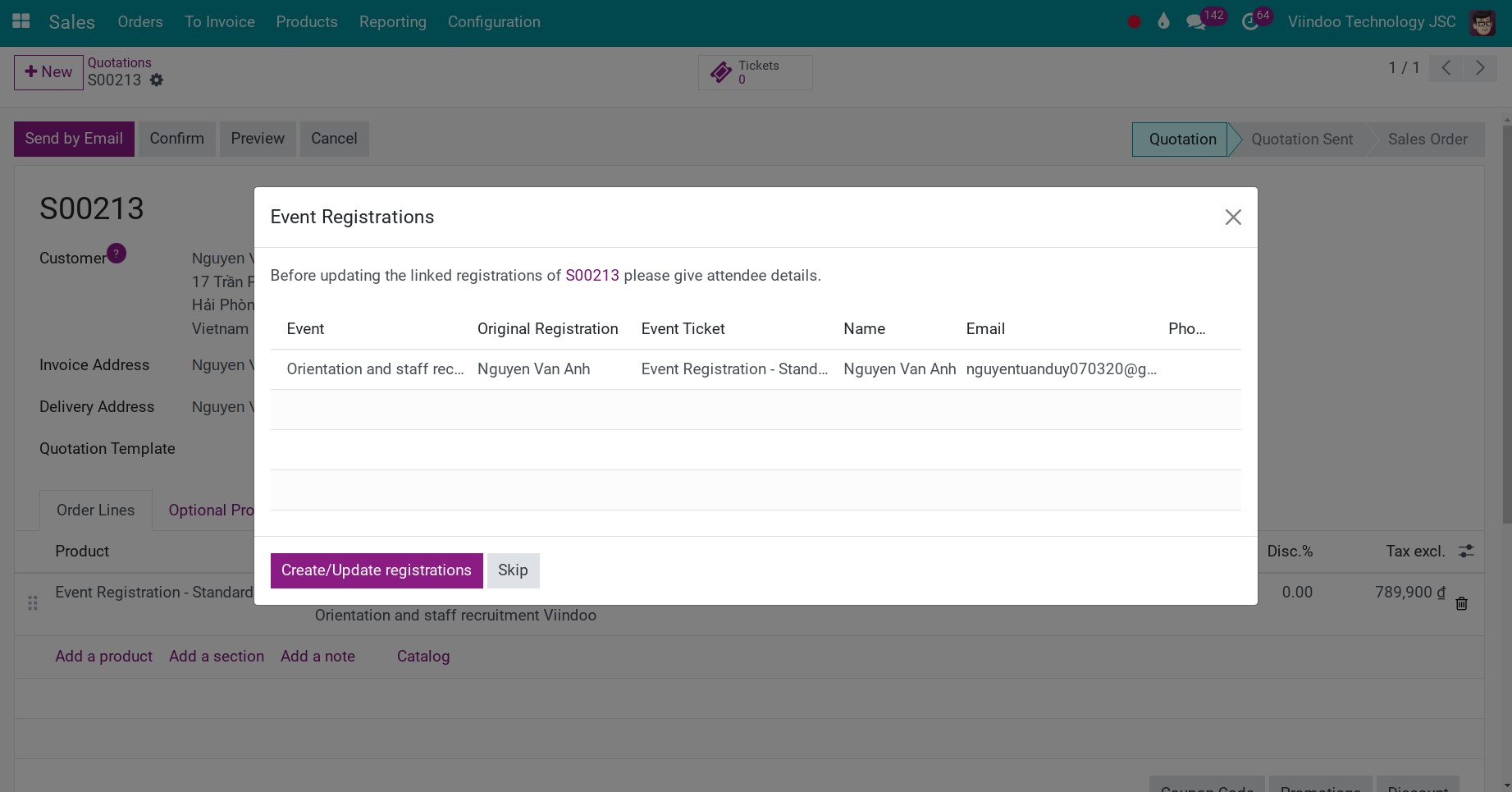
Task: Grab the order line drag handle
Action: pyautogui.click(x=33, y=603)
